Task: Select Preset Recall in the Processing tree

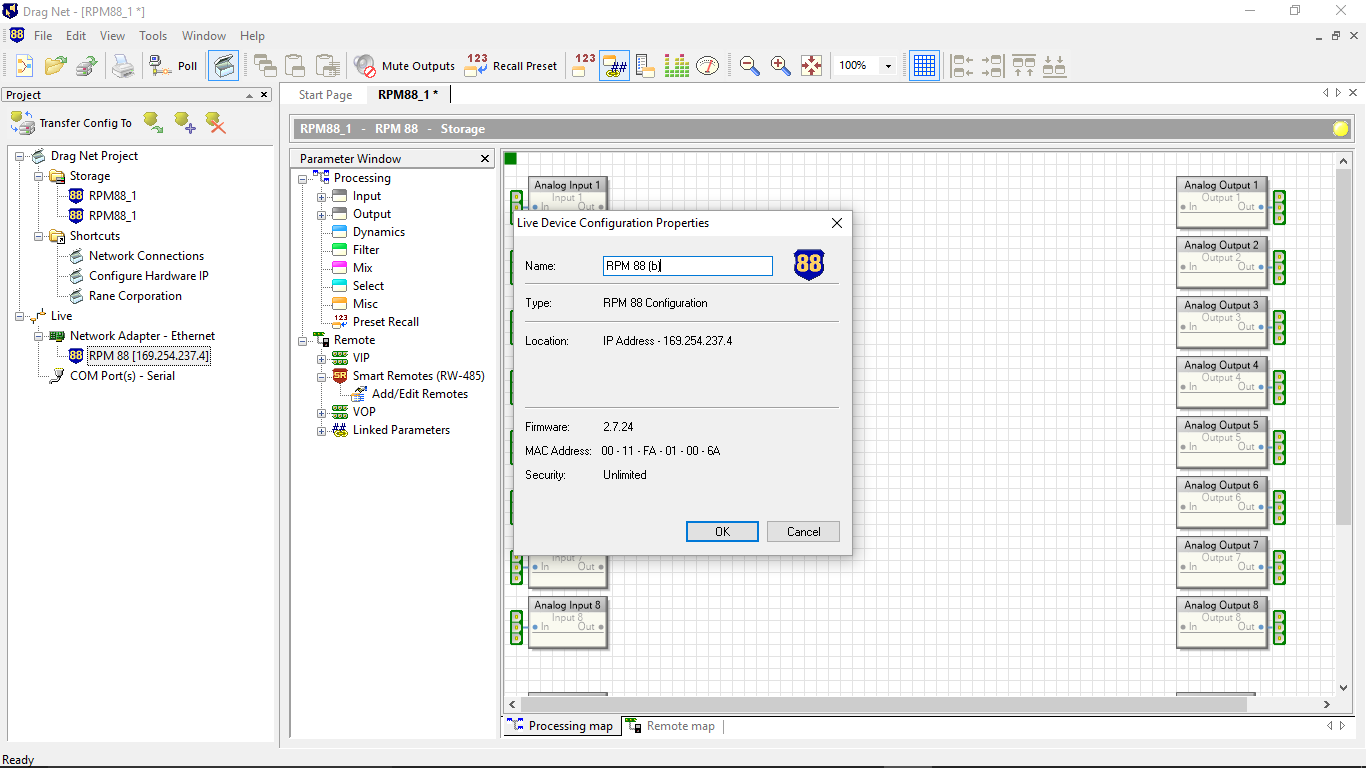Action: click(x=385, y=322)
